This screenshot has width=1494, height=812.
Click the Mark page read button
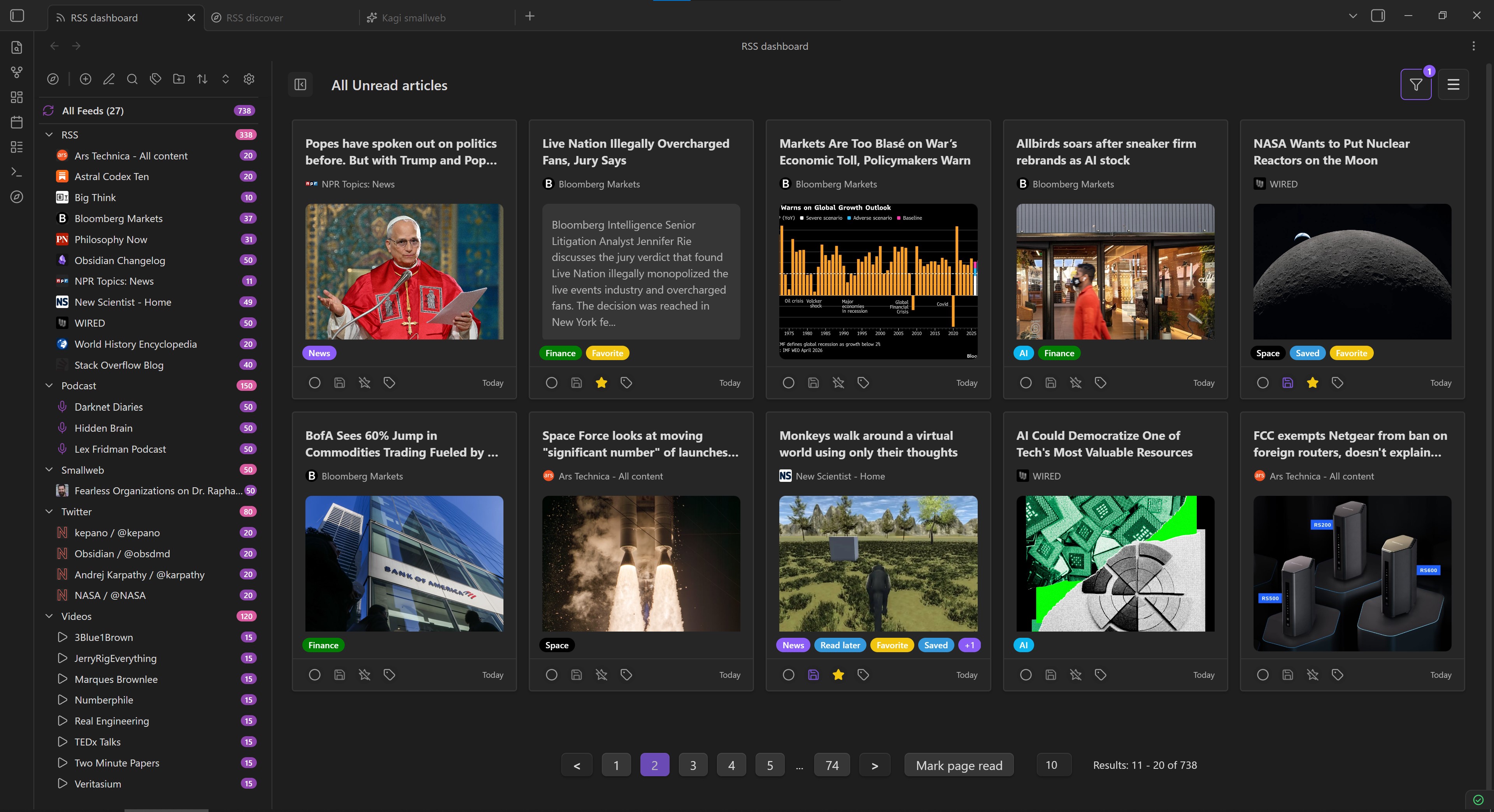point(959,765)
